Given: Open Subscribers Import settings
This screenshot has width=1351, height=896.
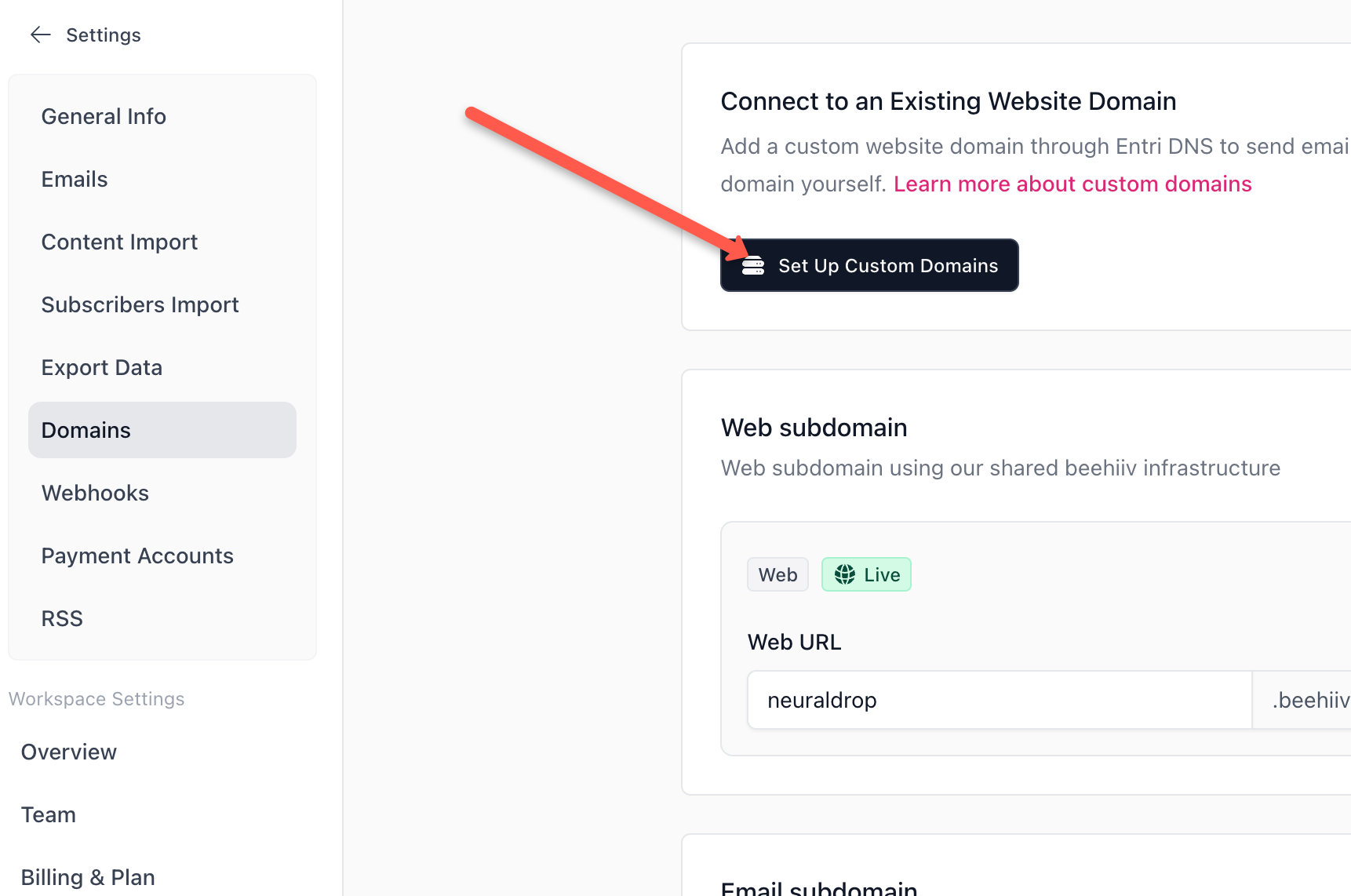Looking at the screenshot, I should coord(140,304).
